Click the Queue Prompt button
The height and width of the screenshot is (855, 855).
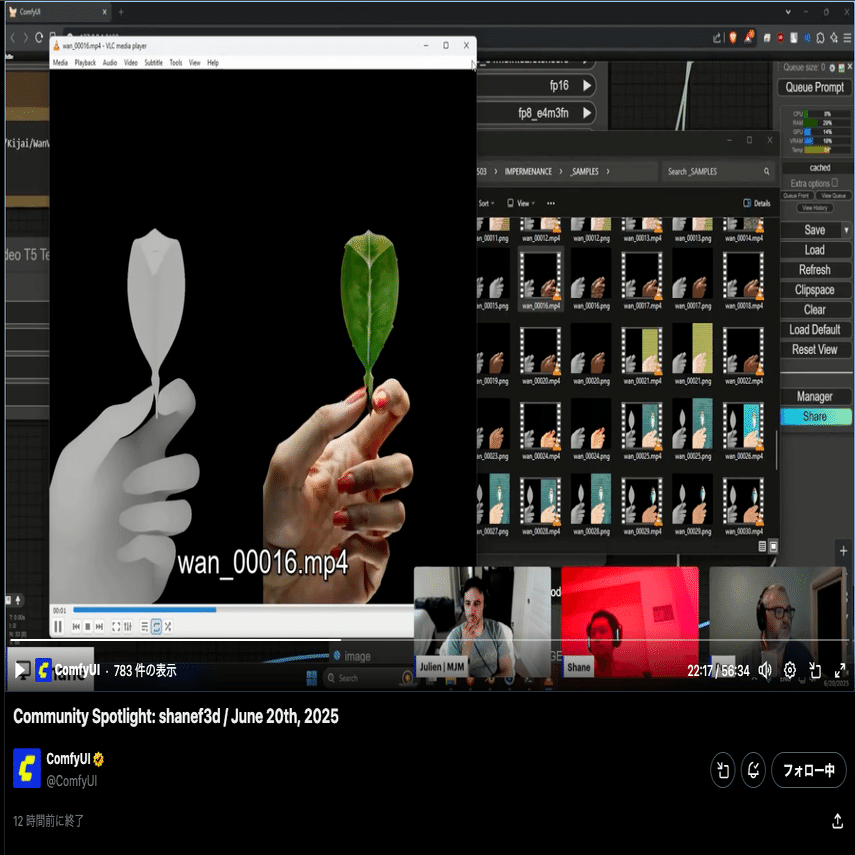[x=814, y=87]
